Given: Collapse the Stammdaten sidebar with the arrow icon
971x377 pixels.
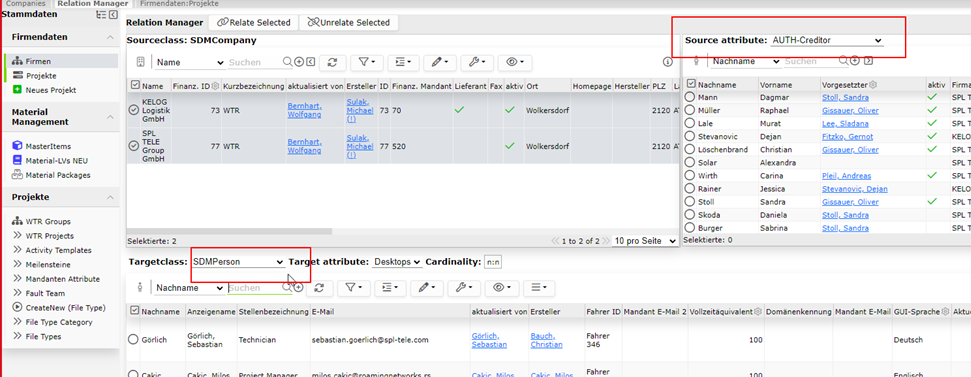Looking at the screenshot, I should click(x=113, y=15).
